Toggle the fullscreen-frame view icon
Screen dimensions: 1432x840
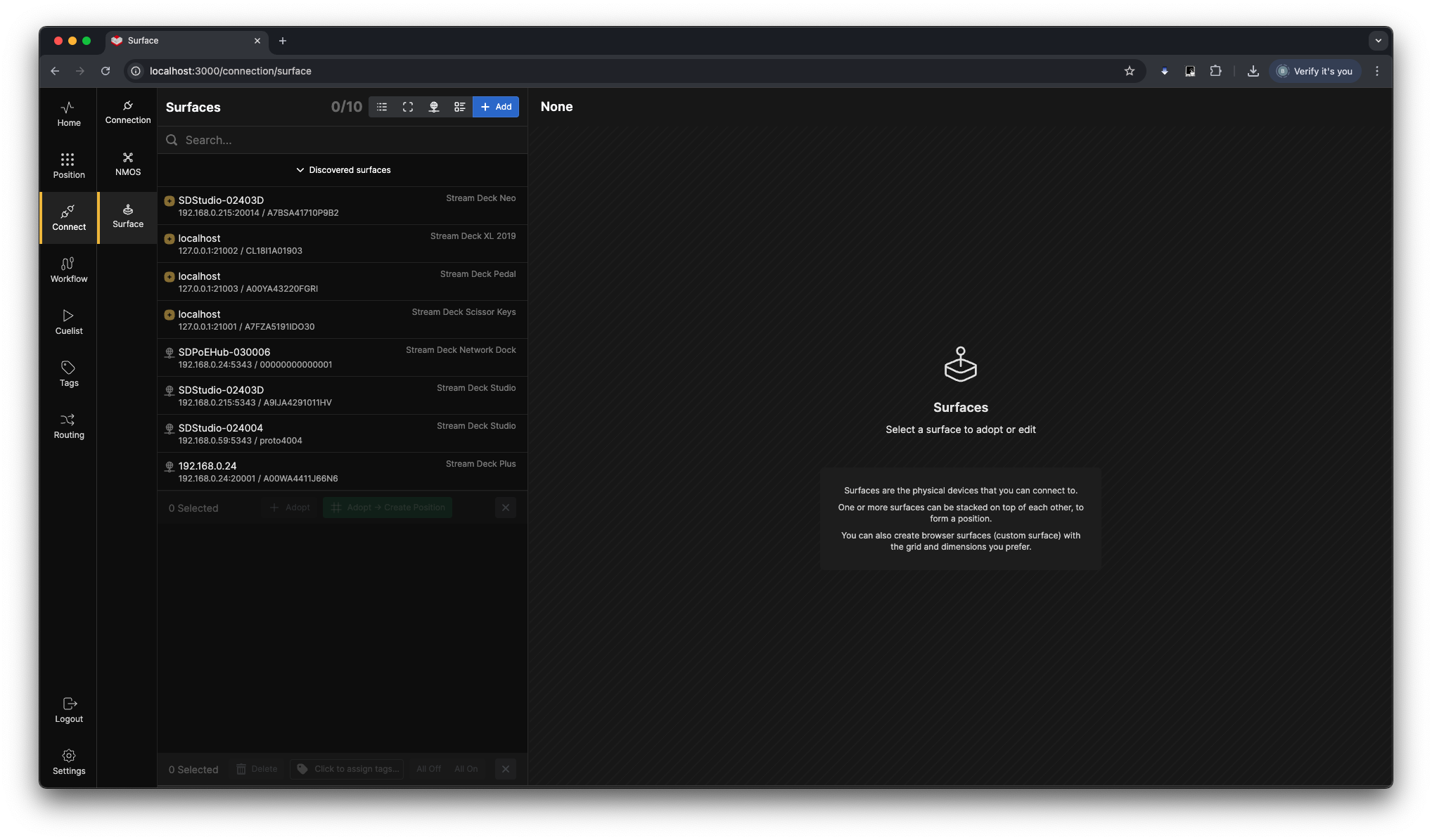pos(408,107)
